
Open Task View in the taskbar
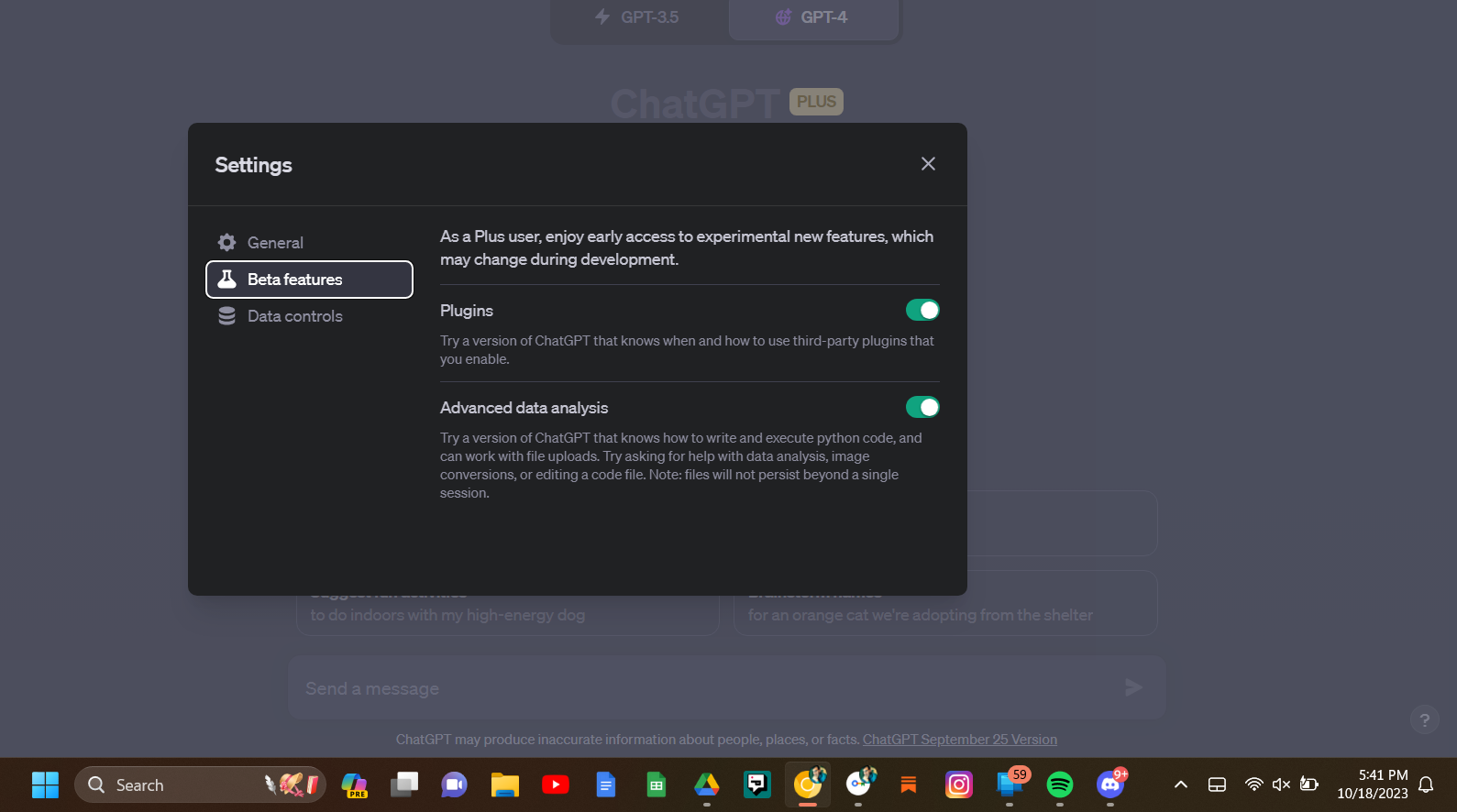pyautogui.click(x=404, y=785)
